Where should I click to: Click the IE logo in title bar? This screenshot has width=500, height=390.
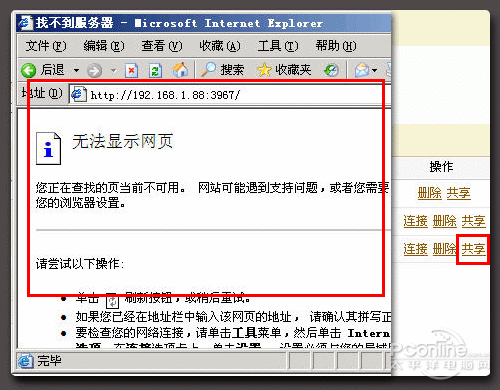tap(25, 23)
